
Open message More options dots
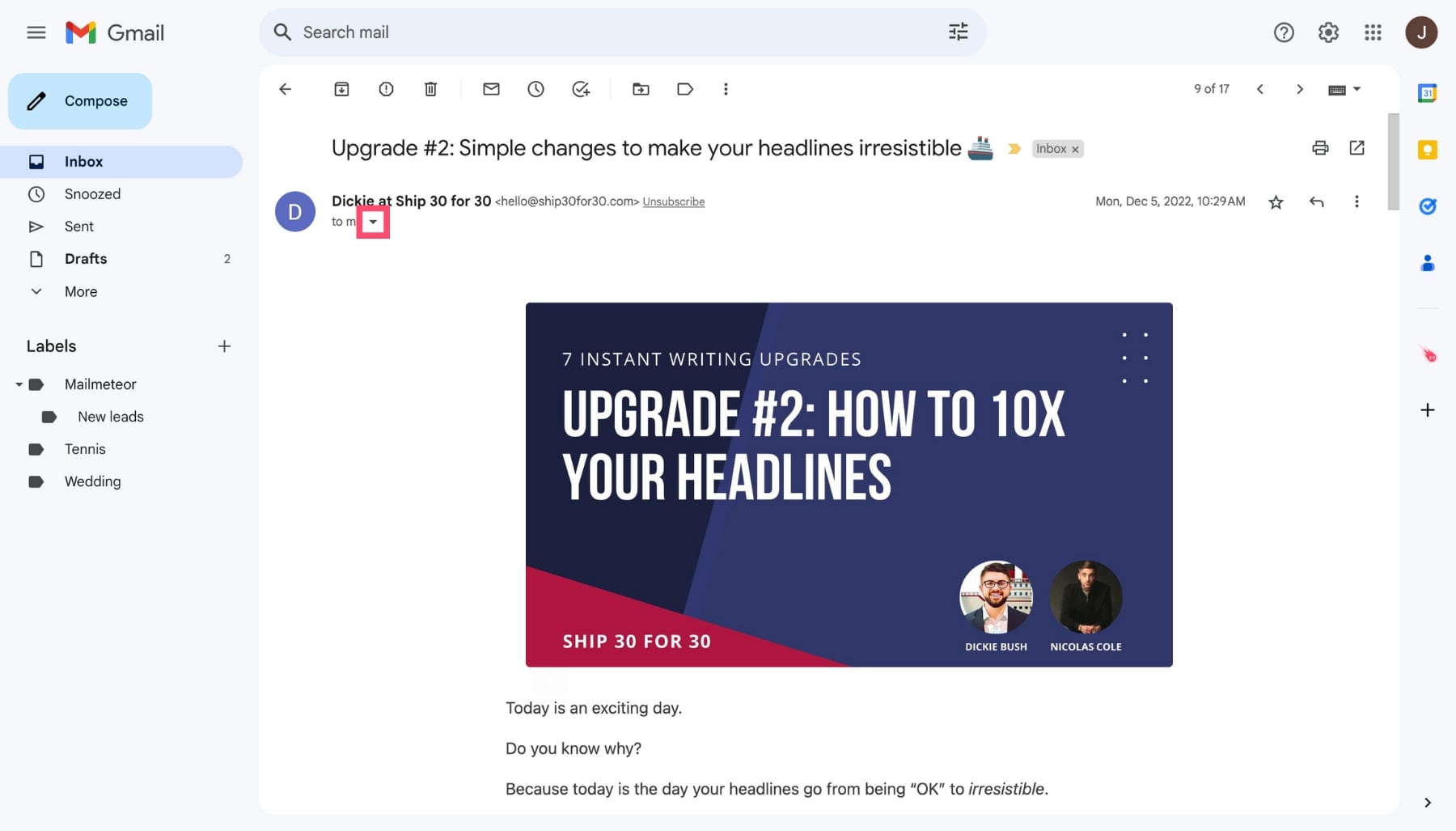pyautogui.click(x=1357, y=202)
